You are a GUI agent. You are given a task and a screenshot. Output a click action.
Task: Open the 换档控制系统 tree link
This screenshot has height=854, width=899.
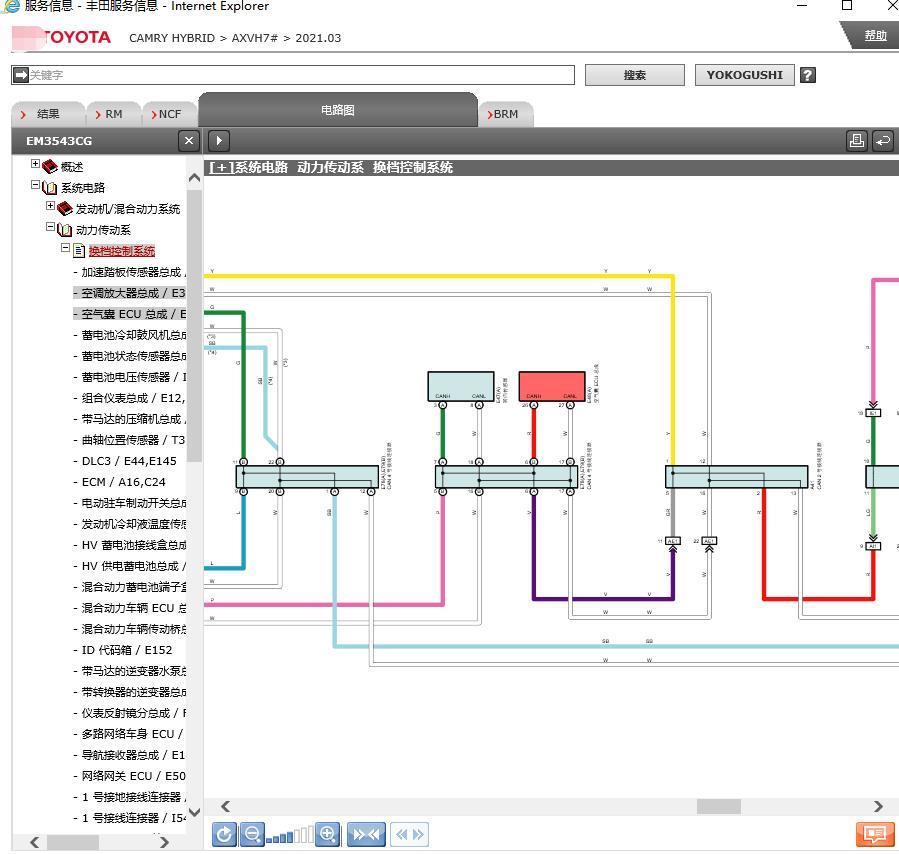[122, 251]
